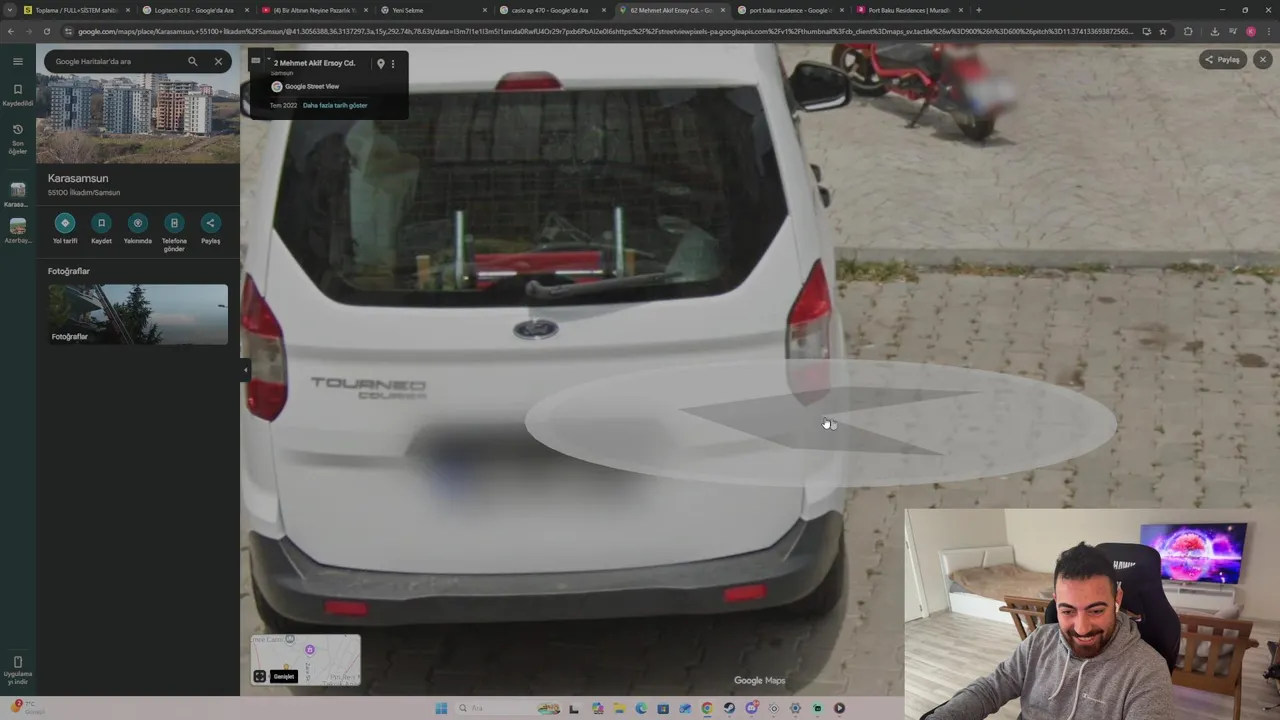Open File Explorer from taskbar
The height and width of the screenshot is (720, 1280).
pyautogui.click(x=620, y=708)
